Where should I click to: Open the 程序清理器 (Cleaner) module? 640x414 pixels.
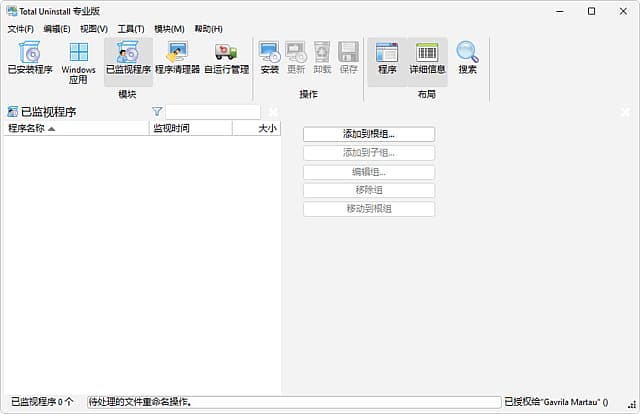[x=177, y=59]
